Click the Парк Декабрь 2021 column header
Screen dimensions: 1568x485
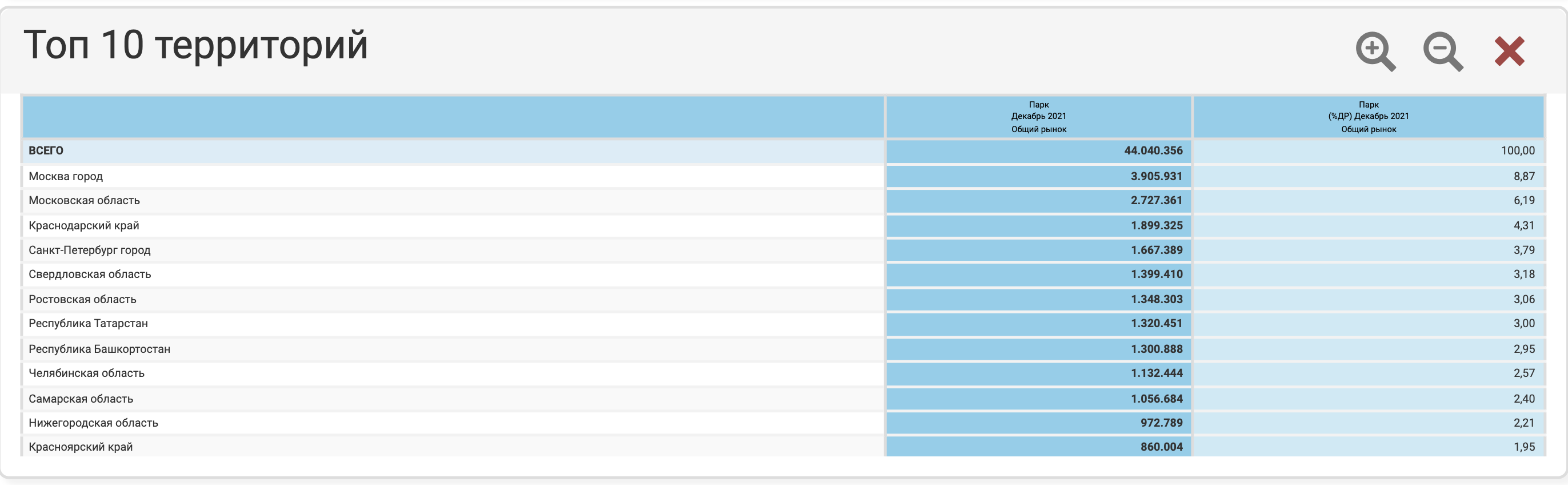tap(1038, 117)
